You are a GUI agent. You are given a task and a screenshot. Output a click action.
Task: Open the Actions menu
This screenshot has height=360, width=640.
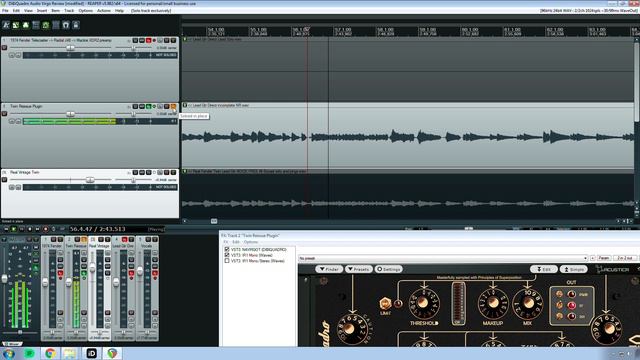(x=104, y=11)
